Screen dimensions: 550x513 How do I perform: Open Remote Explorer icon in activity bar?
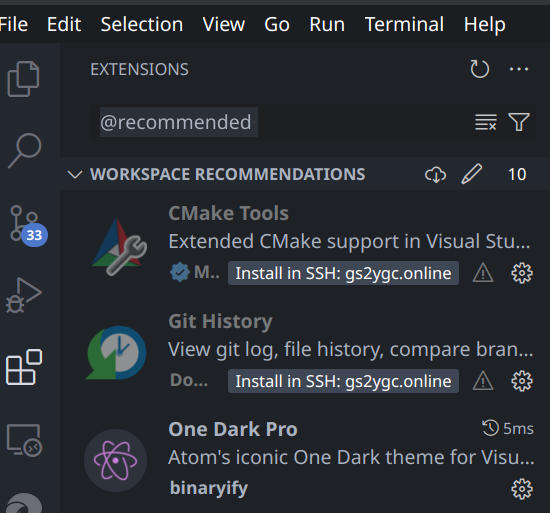[25, 440]
